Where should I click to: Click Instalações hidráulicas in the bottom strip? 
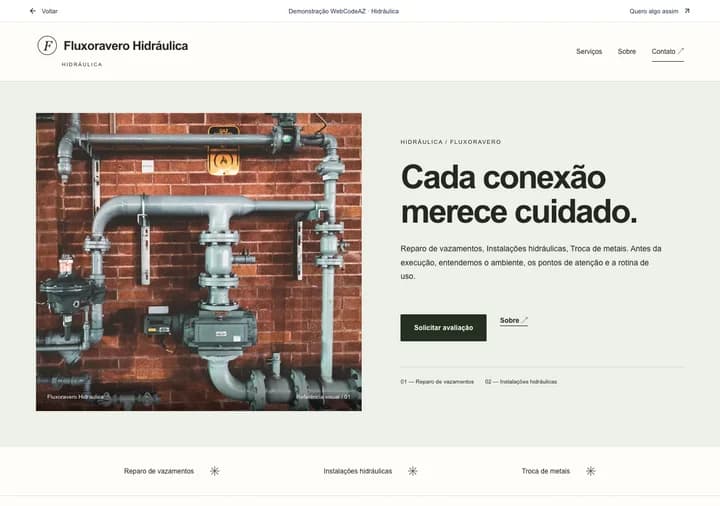tap(358, 471)
